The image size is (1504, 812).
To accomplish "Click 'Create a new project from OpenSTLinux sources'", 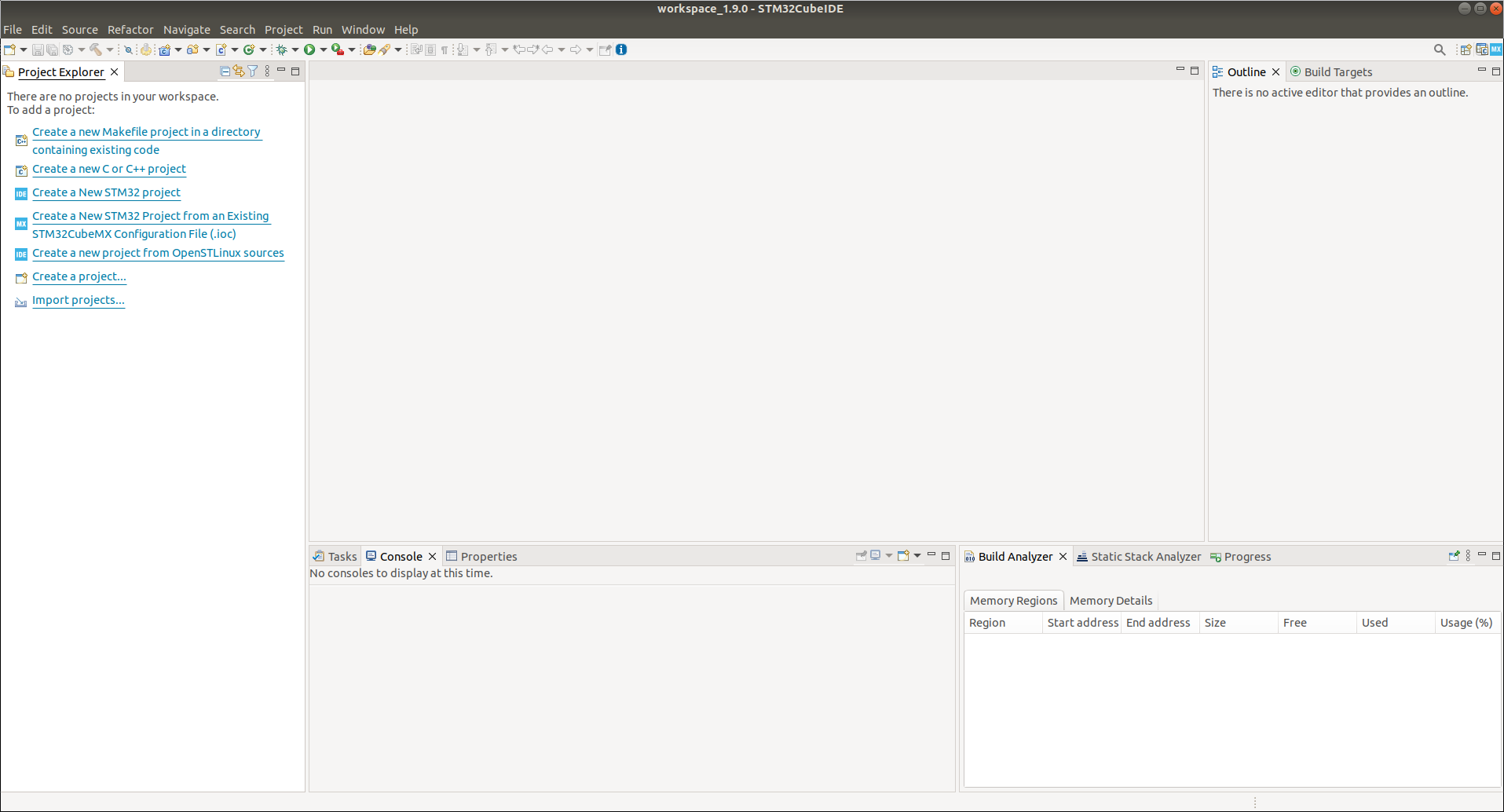I will pyautogui.click(x=158, y=253).
